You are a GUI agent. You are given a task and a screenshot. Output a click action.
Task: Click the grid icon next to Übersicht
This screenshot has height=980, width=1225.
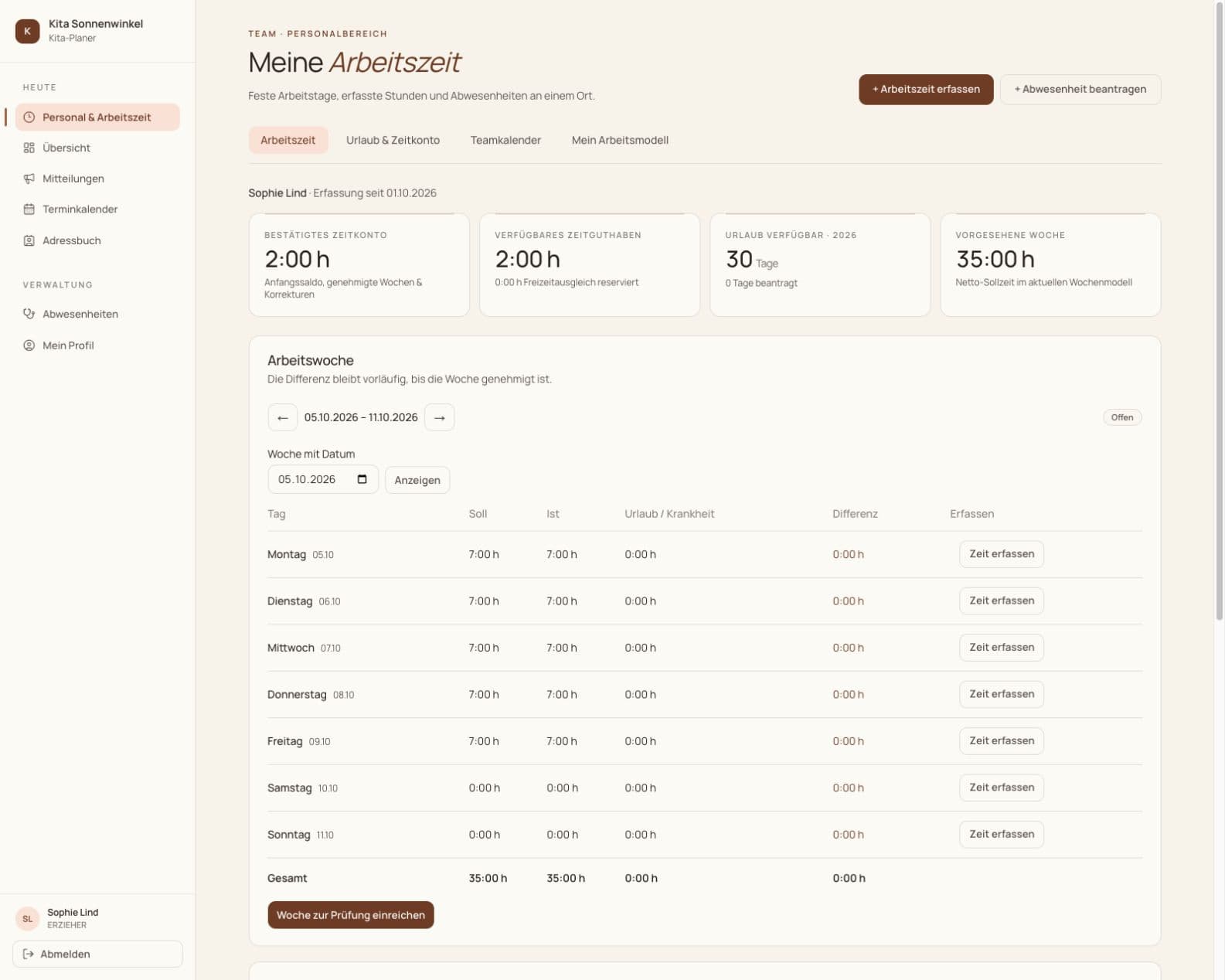(x=29, y=148)
